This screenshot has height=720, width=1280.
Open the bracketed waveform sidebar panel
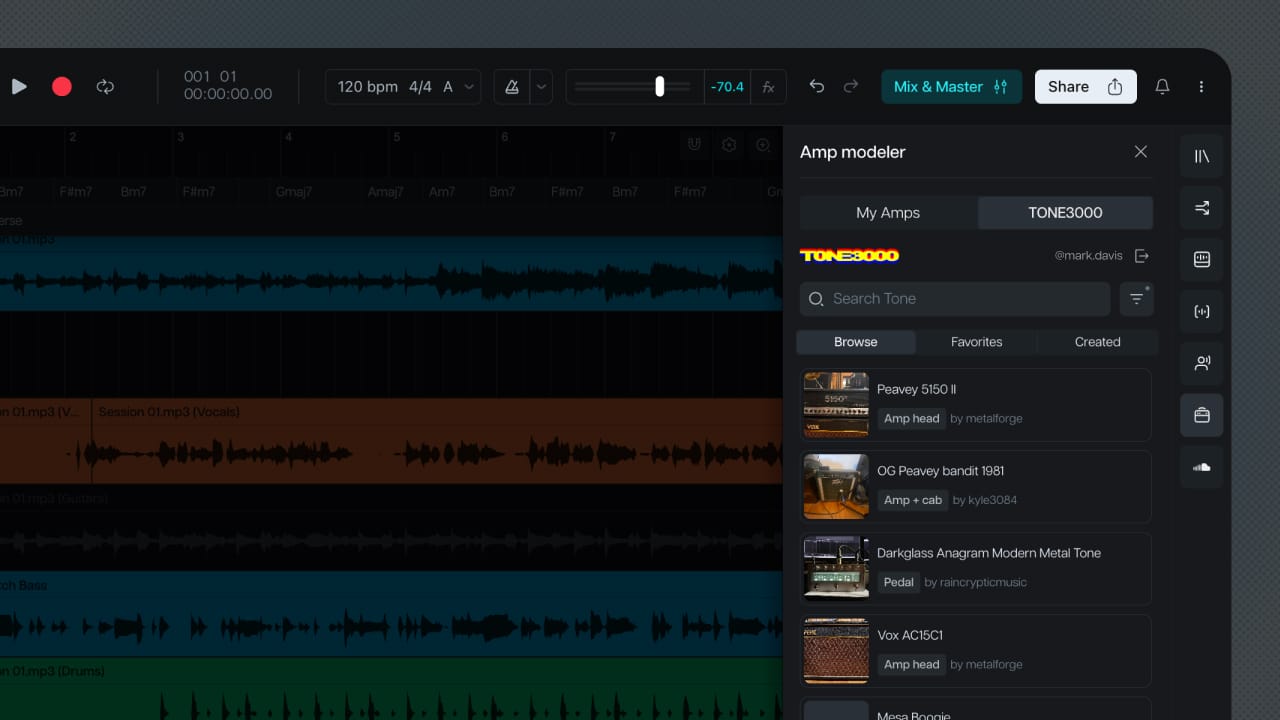tap(1202, 312)
